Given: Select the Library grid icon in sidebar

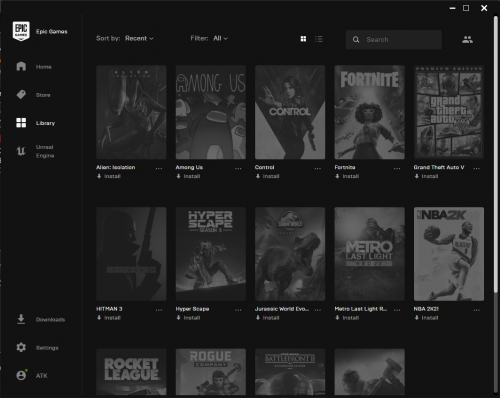Looking at the screenshot, I should coord(21,123).
